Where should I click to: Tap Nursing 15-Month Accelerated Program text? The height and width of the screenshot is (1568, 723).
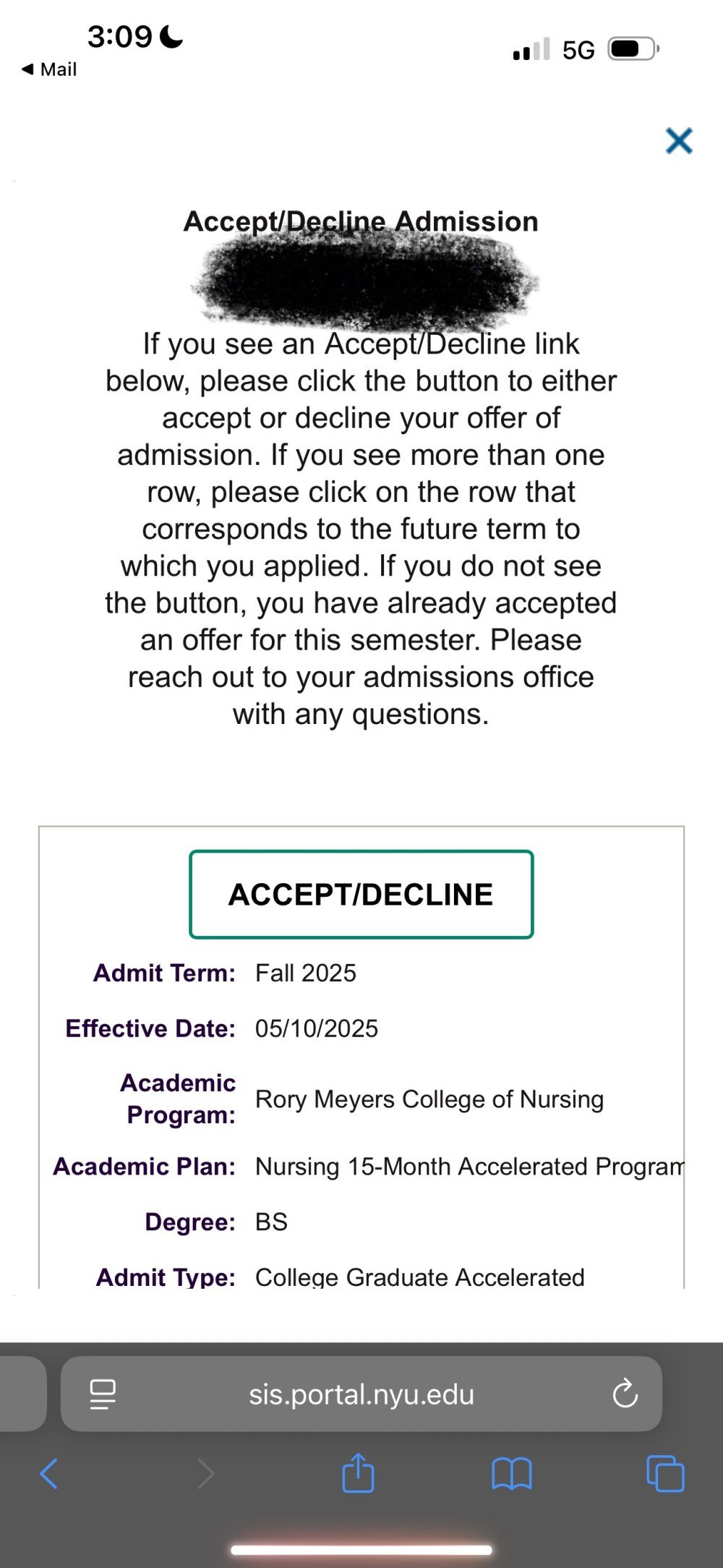[x=469, y=1167]
